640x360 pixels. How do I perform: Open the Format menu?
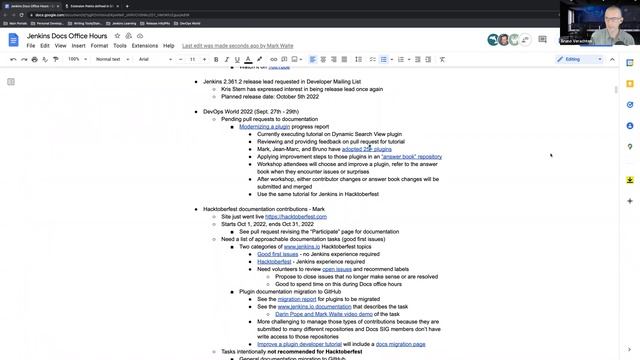pos(99,46)
